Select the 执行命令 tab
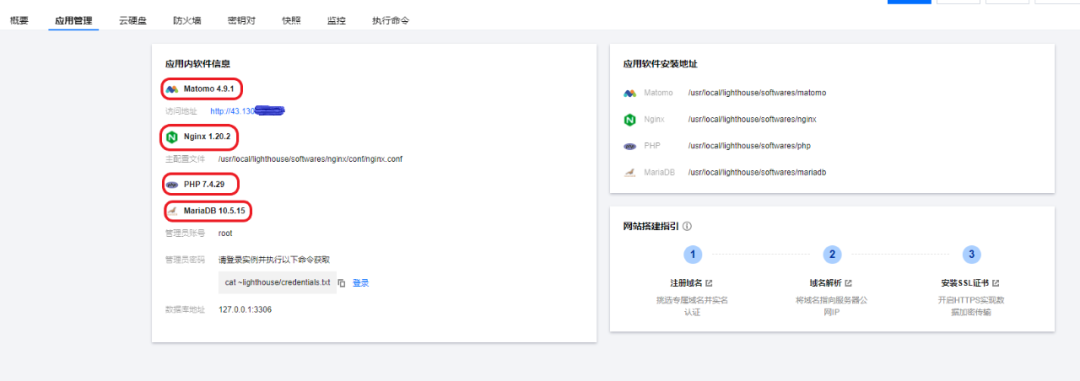1080x381 pixels. [x=391, y=21]
